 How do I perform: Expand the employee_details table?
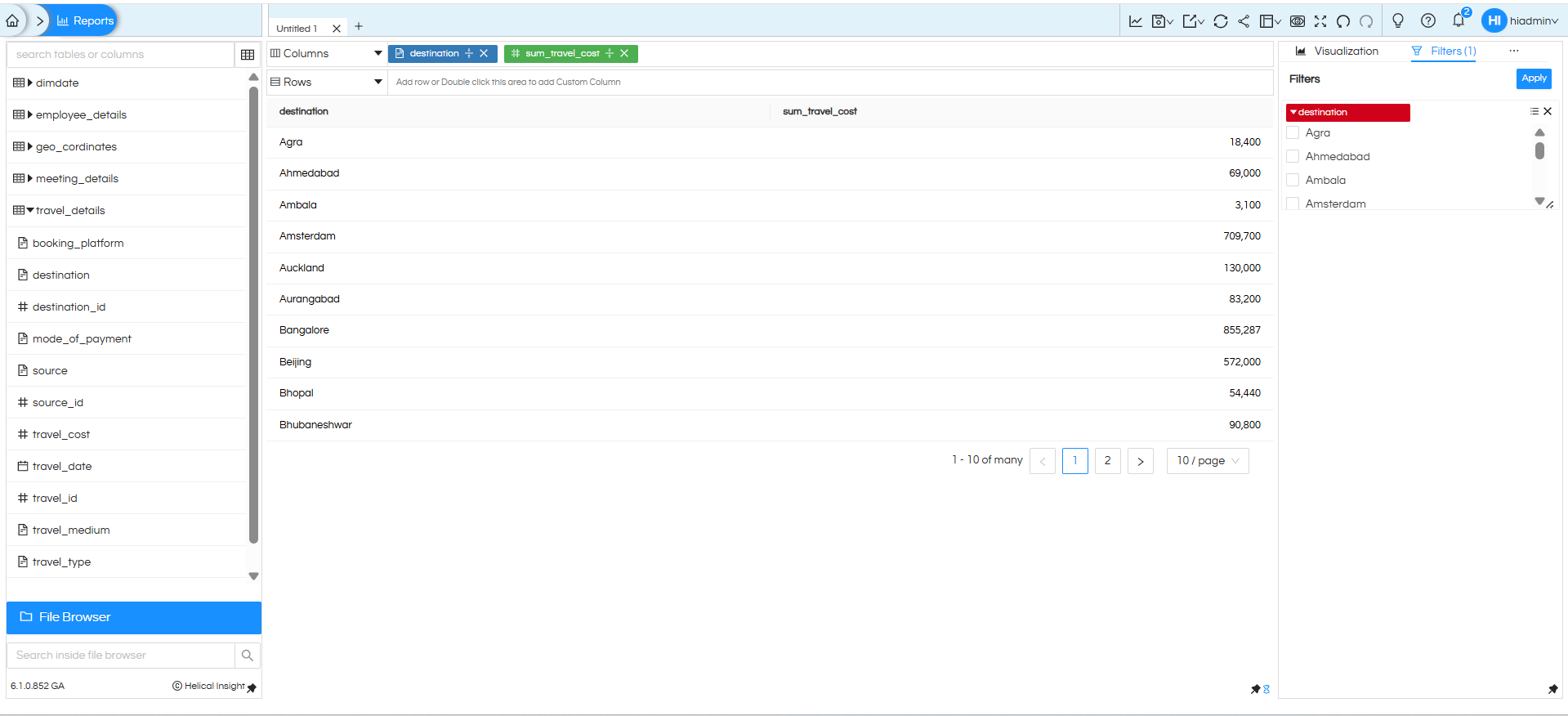click(x=30, y=115)
